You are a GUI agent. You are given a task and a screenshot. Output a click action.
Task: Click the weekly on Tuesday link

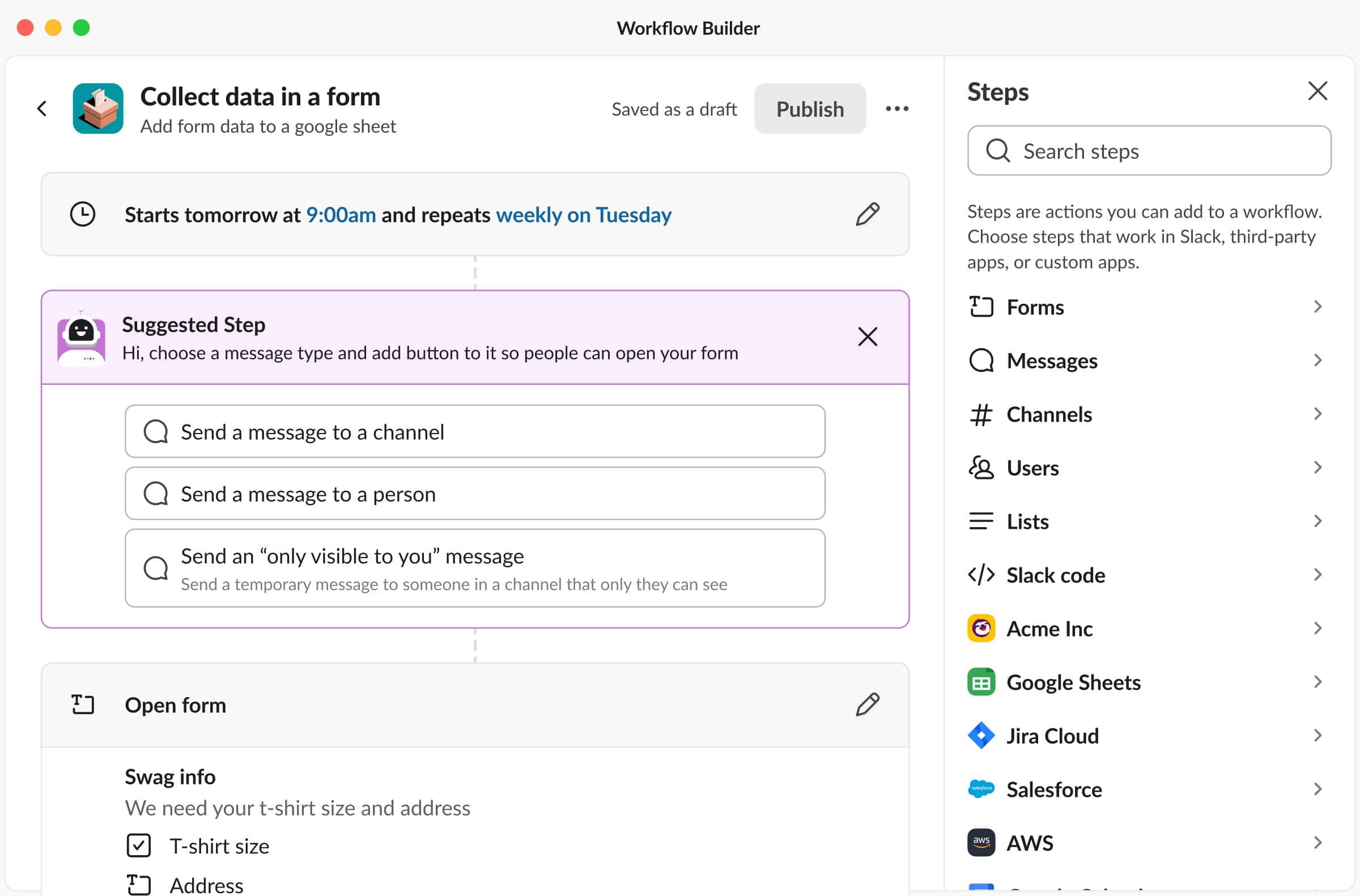point(584,215)
